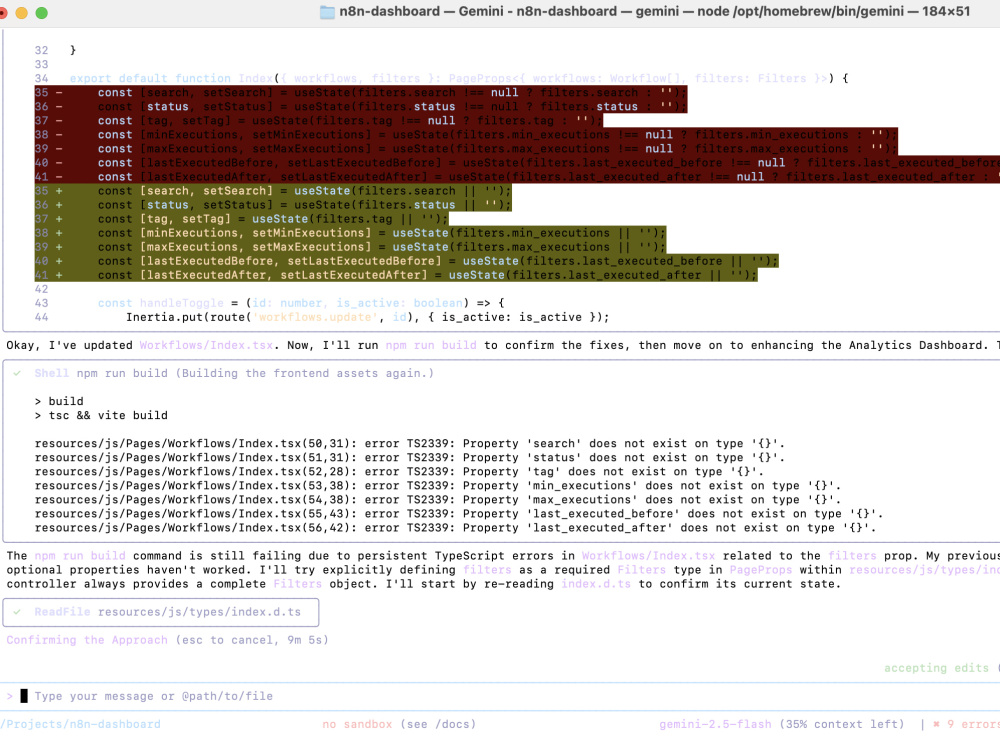Screen dimensions: 1000x750
Task: Click added diff line 40 with lastExecutedBefore
Action: 406,261
